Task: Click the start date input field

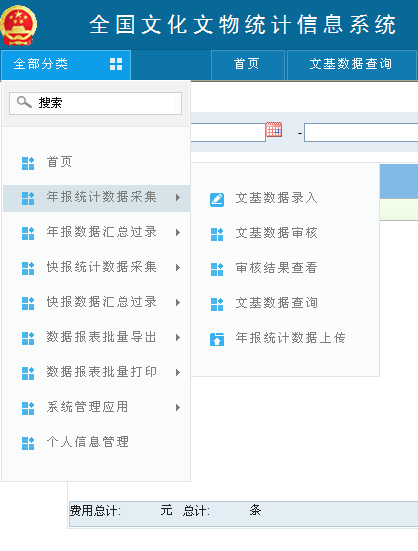Action: (228, 132)
